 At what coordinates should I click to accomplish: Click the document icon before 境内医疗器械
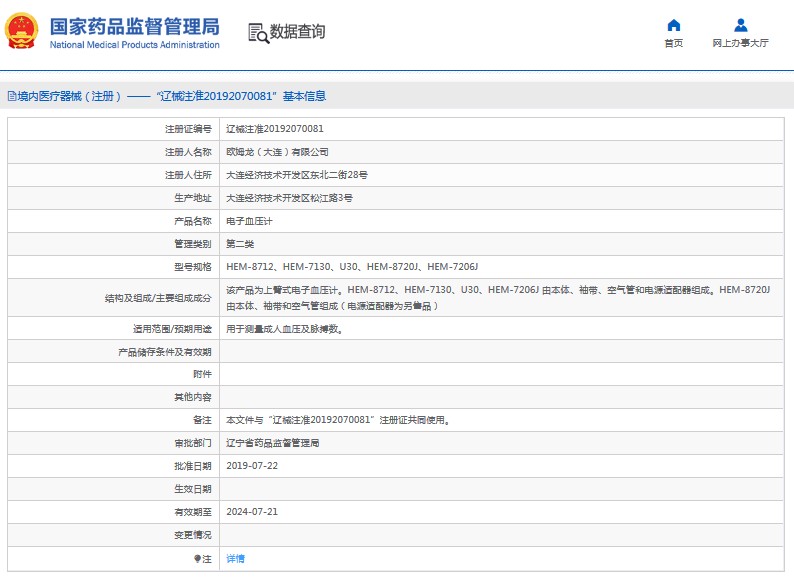12,96
